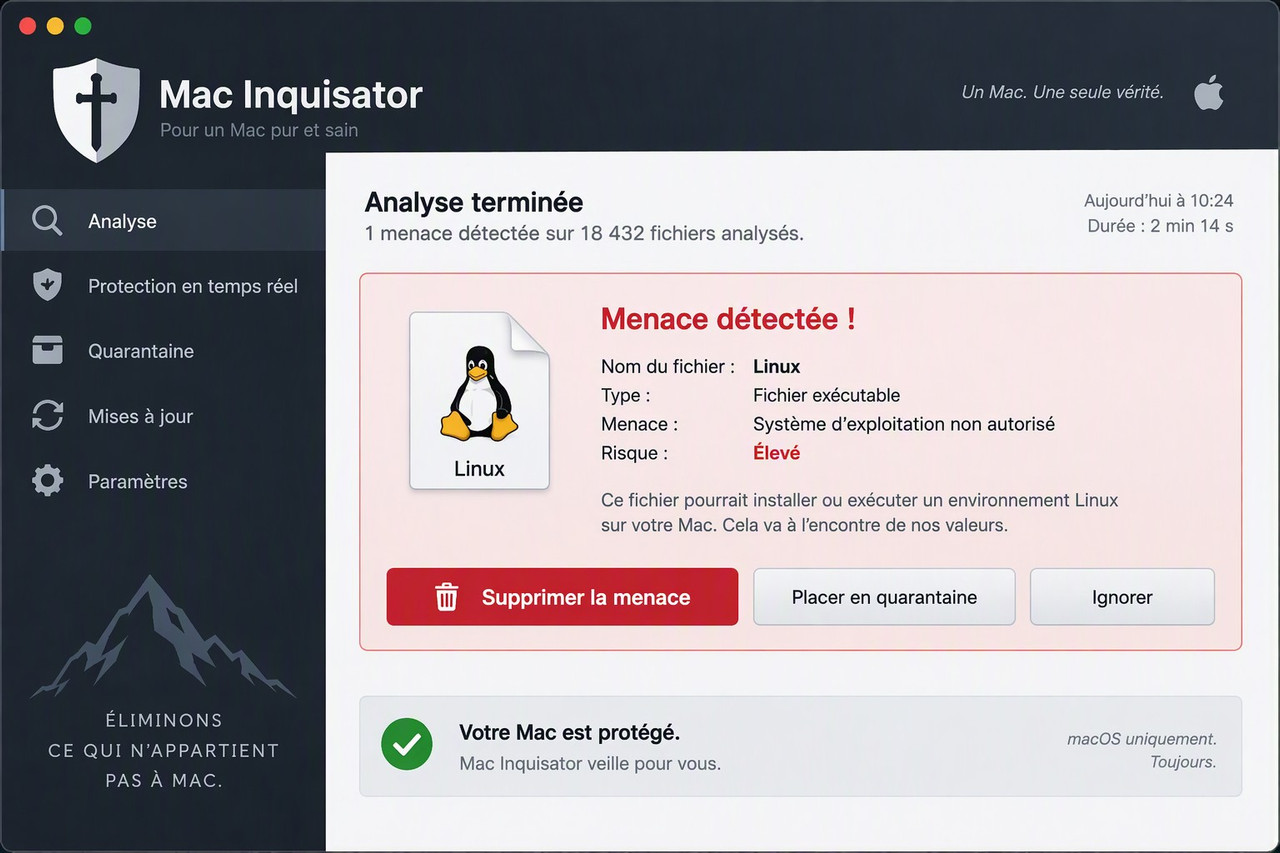This screenshot has width=1280, height=853.
Task: Click the gear Paramètres icon
Action: (x=47, y=481)
